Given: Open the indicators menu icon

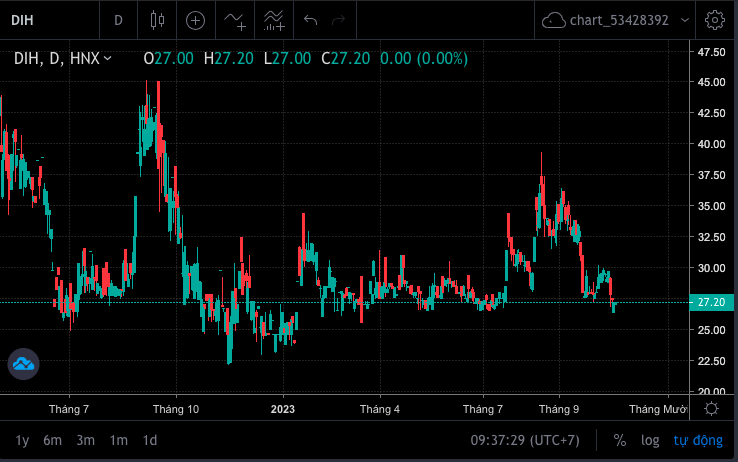Looking at the screenshot, I should [x=235, y=19].
